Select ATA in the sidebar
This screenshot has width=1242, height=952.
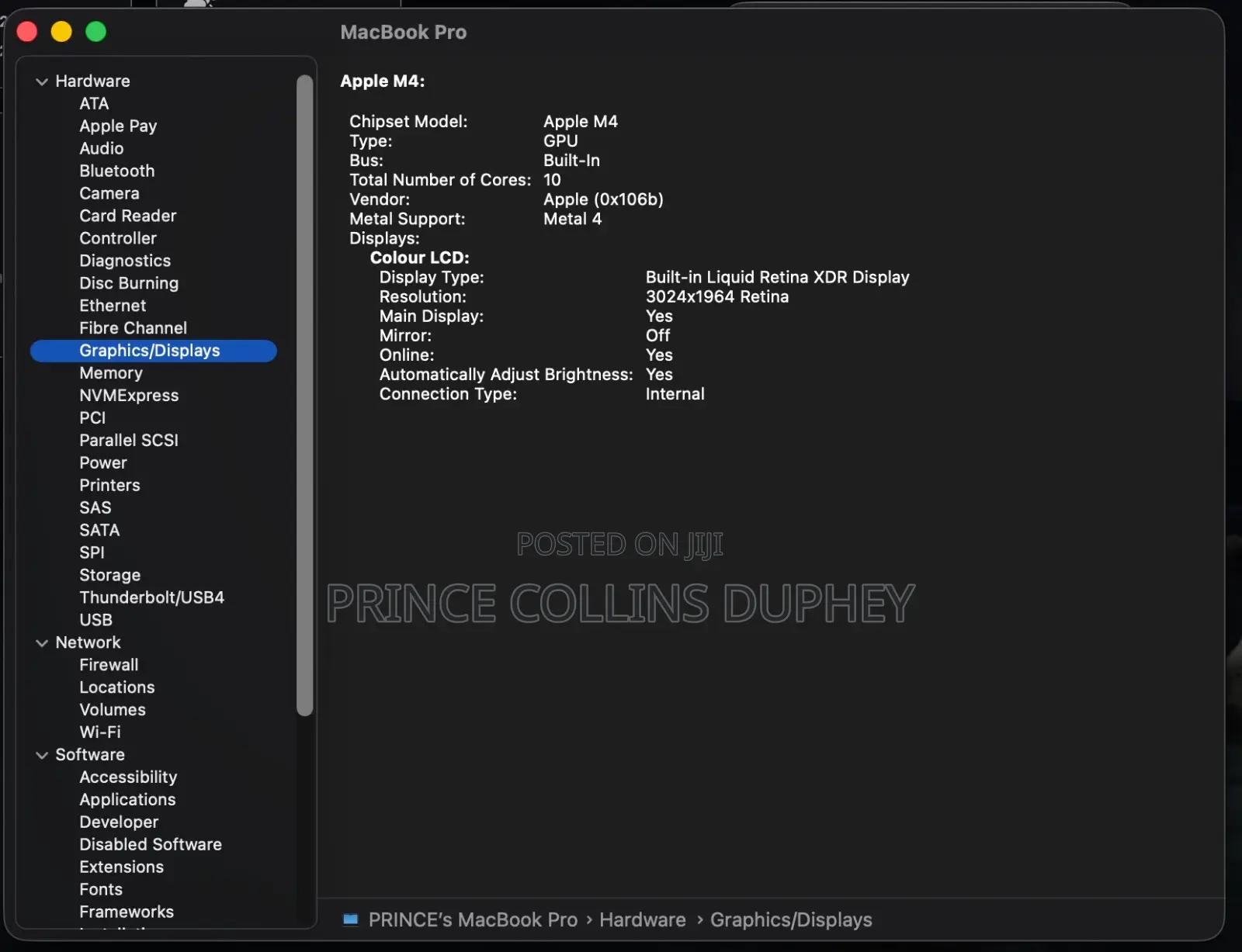[x=94, y=103]
